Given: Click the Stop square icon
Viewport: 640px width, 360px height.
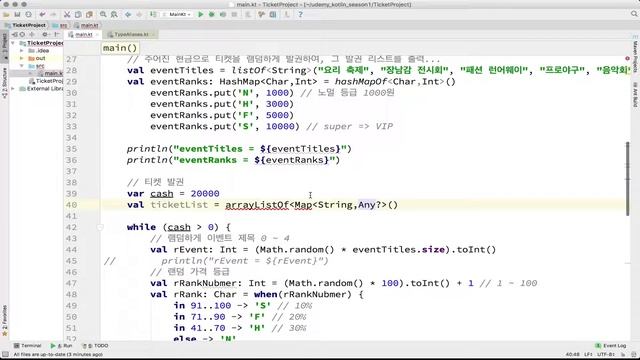Looking at the screenshot, I should [234, 14].
